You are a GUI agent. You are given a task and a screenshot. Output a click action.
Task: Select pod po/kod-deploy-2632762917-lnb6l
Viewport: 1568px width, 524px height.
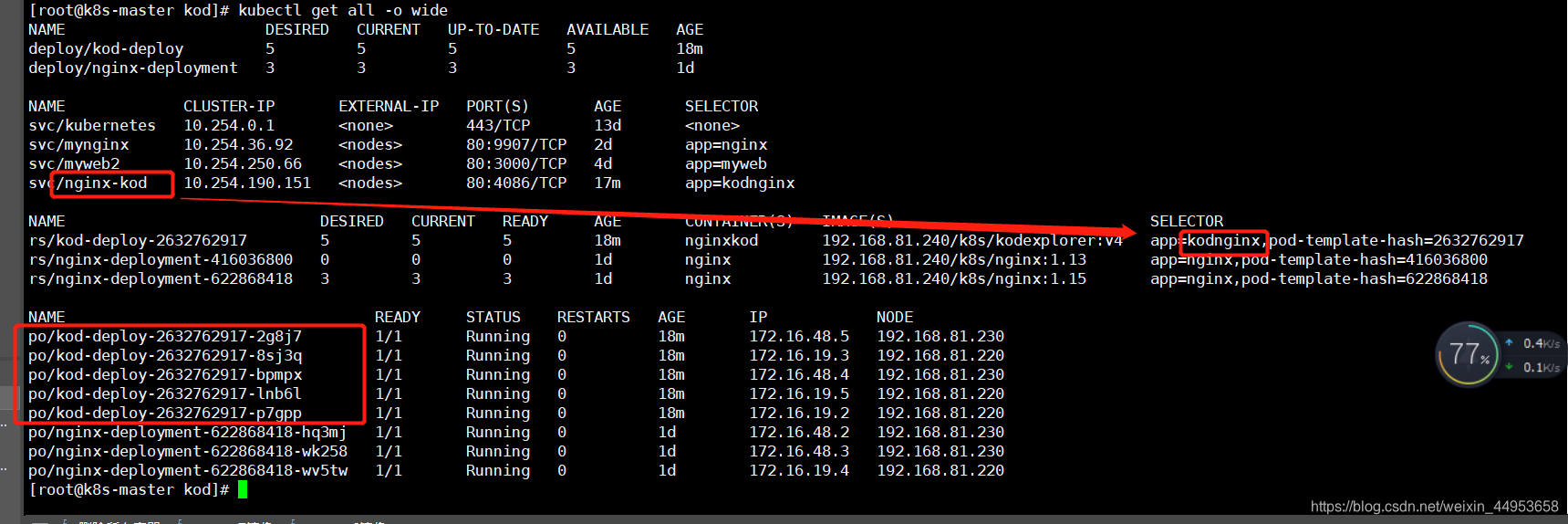[165, 393]
